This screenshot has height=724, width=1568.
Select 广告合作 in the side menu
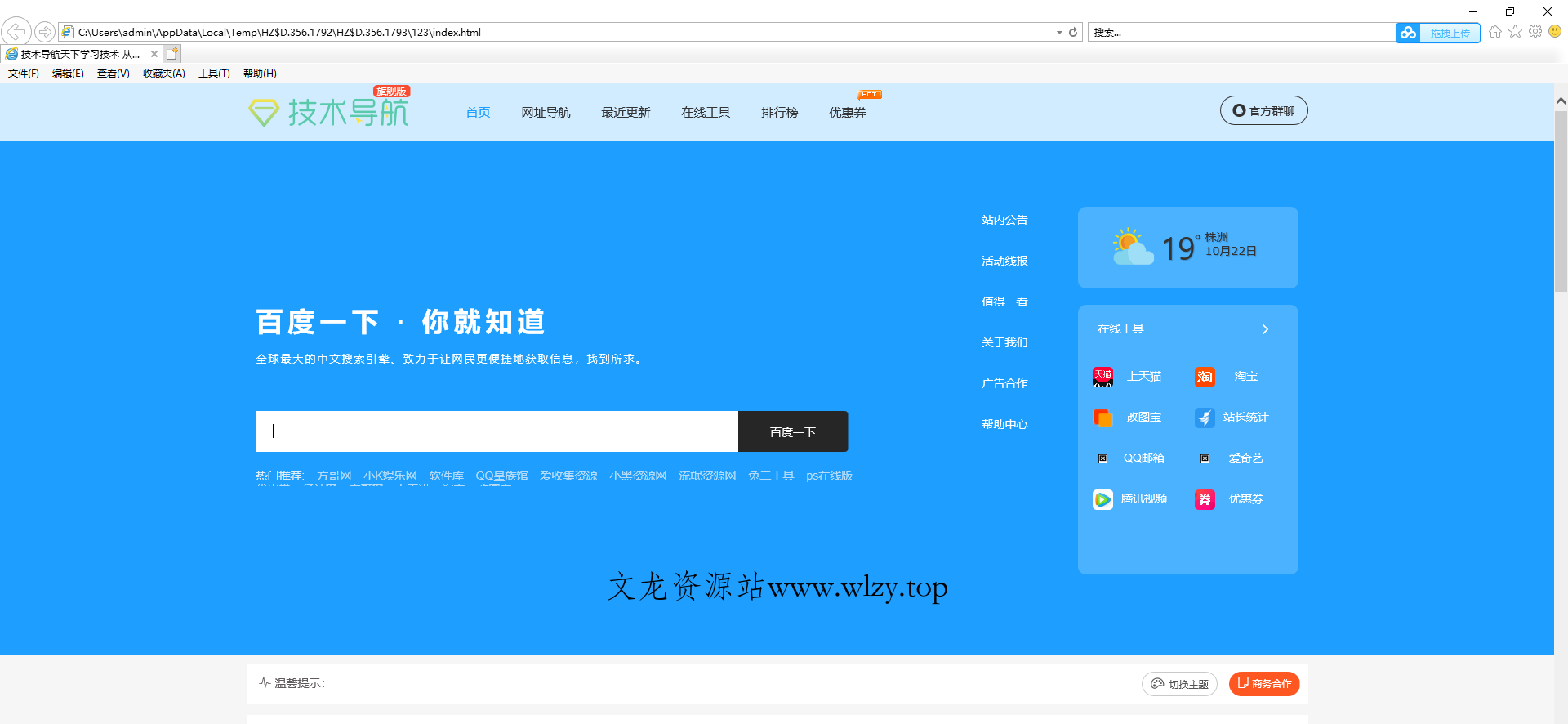pos(1004,383)
